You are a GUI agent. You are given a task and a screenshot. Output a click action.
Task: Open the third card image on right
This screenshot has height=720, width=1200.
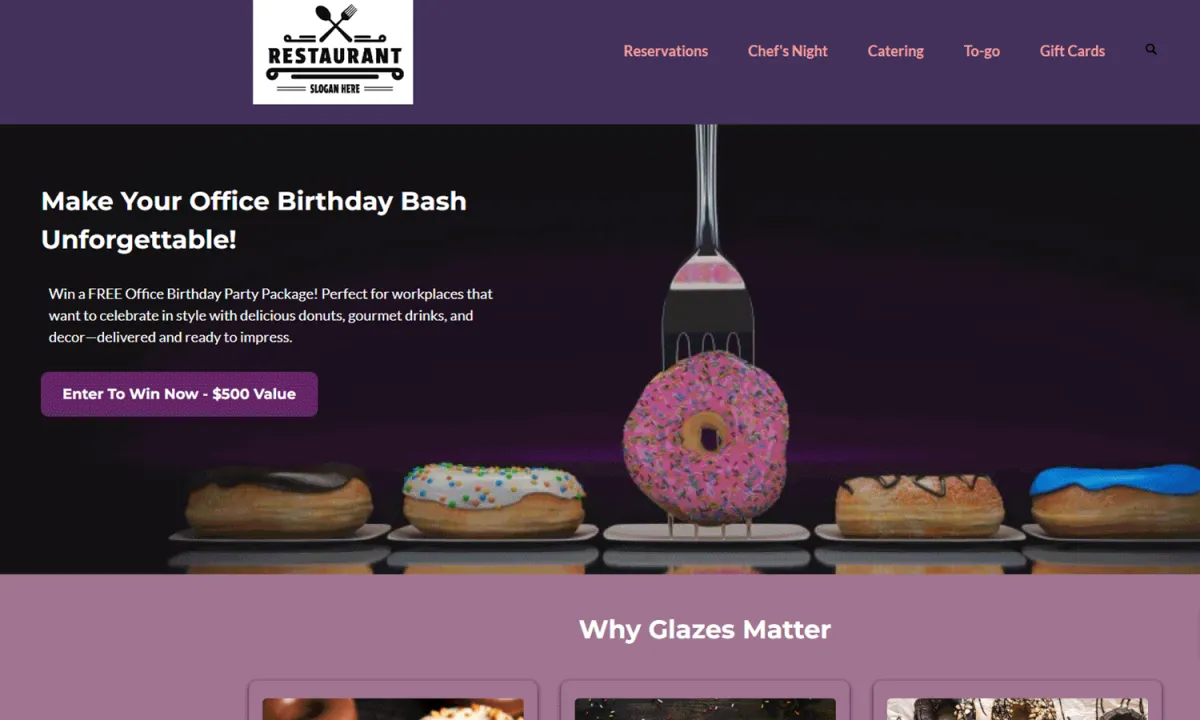[x=1018, y=708]
